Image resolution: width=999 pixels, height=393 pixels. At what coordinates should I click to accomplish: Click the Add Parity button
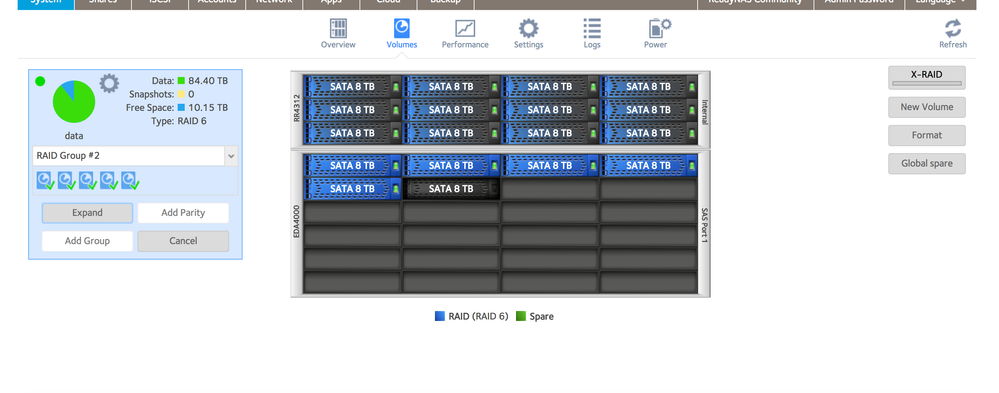pos(183,213)
